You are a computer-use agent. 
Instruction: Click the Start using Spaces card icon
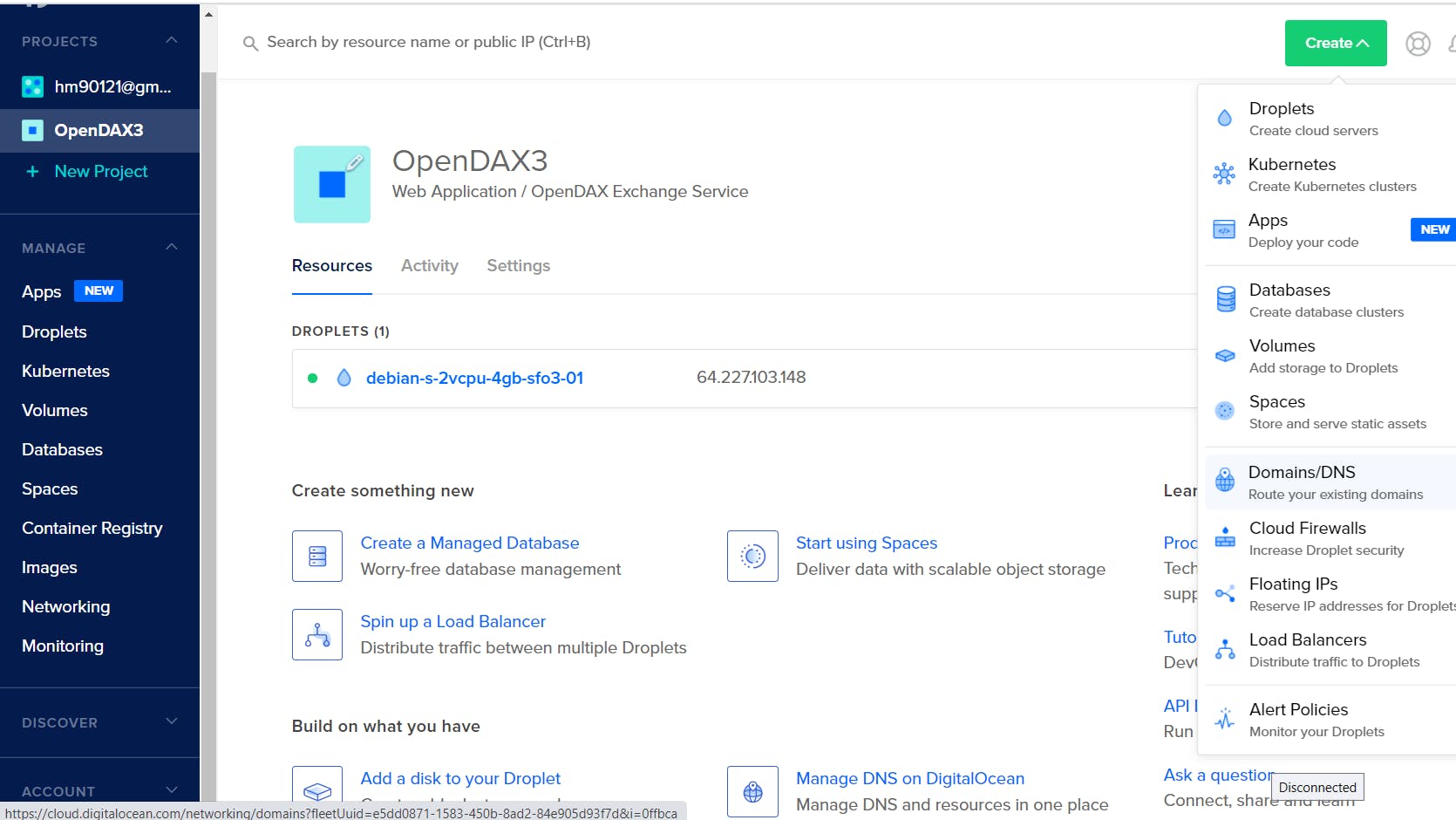coord(752,556)
